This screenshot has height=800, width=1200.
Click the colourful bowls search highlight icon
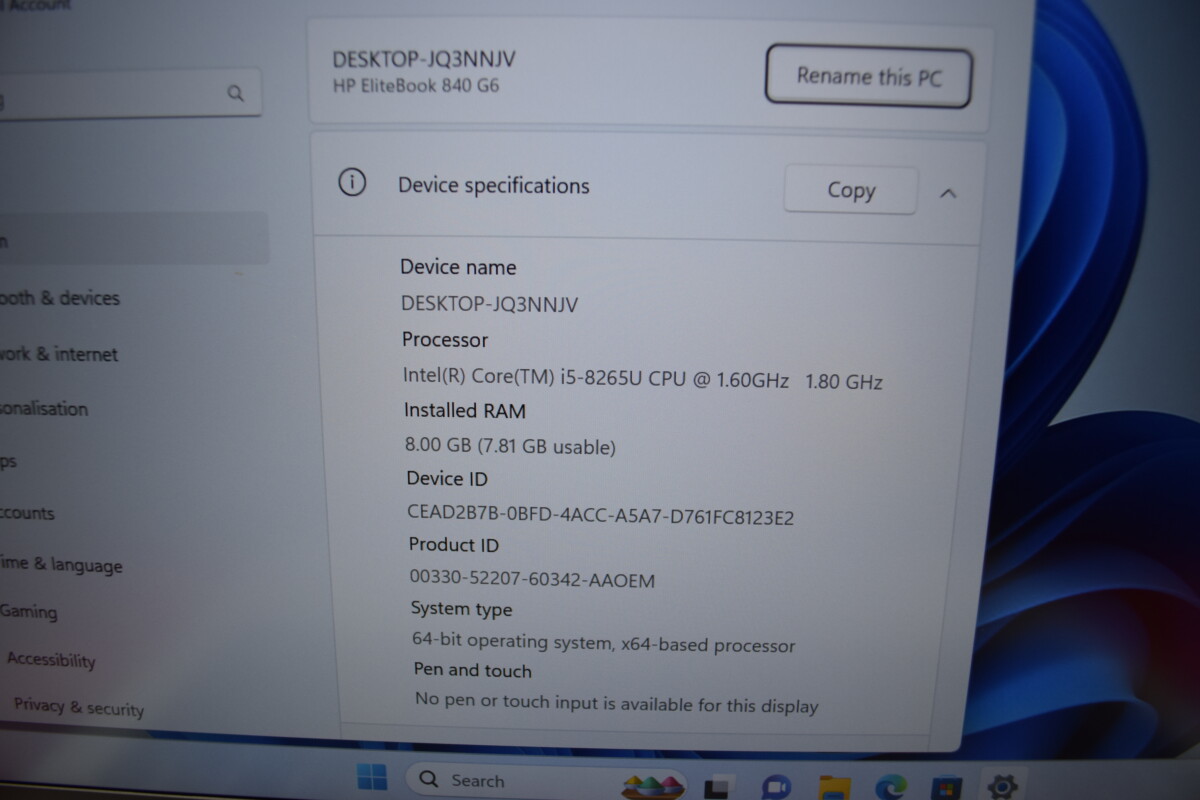[652, 785]
